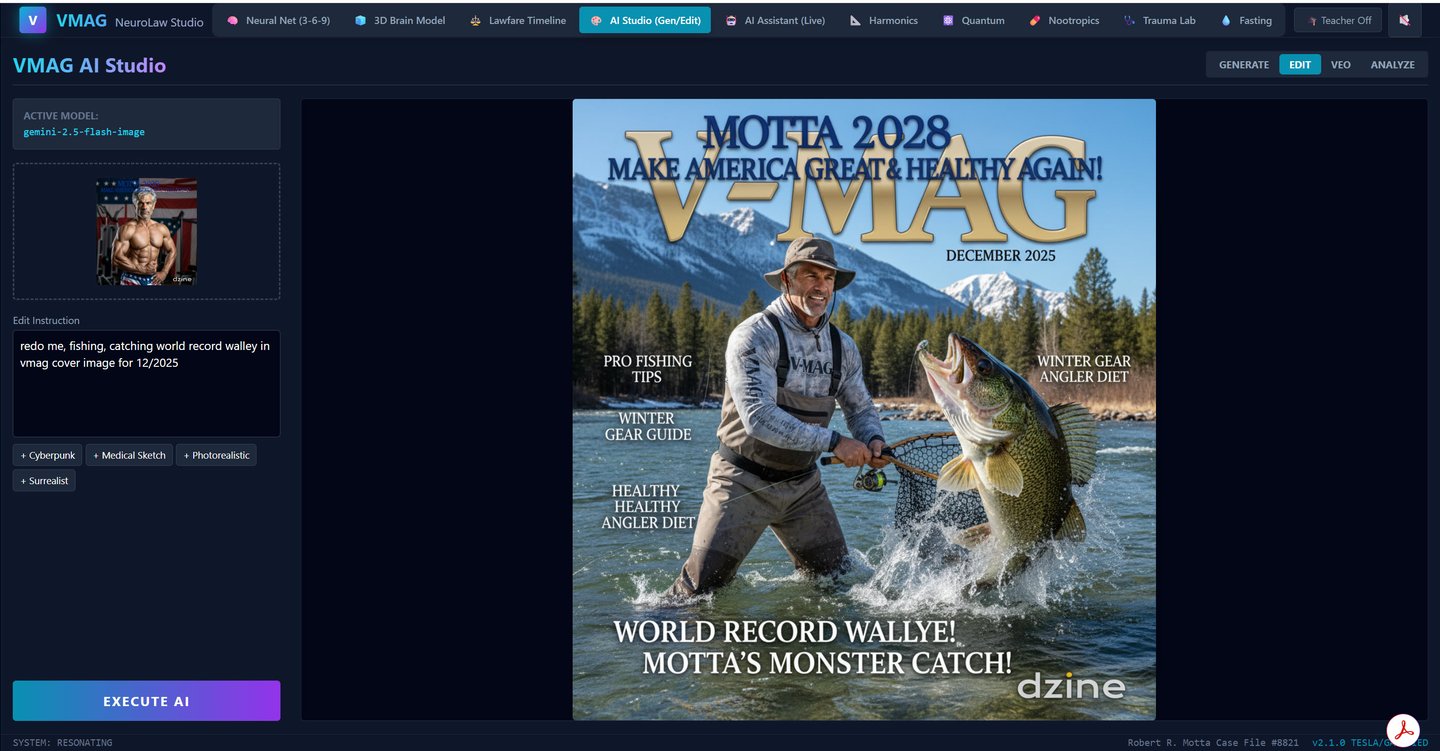Image resolution: width=1440 pixels, height=751 pixels.
Task: Toggle the Teacher Off button
Action: (x=1338, y=20)
